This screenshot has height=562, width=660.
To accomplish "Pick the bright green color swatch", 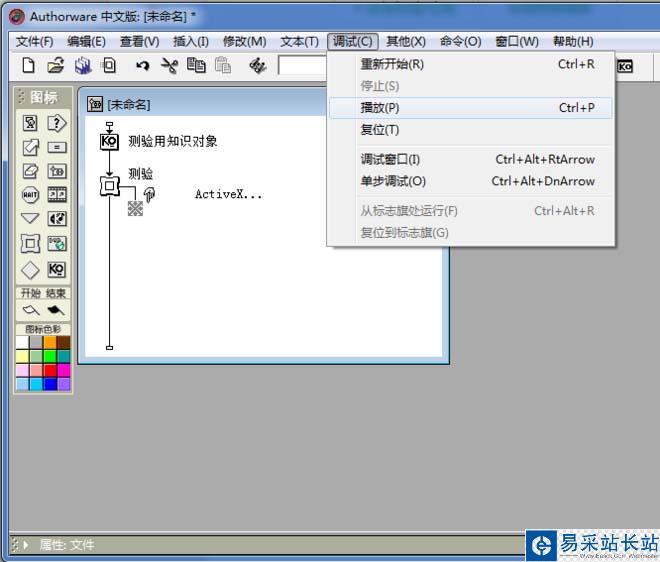I will click(x=50, y=357).
